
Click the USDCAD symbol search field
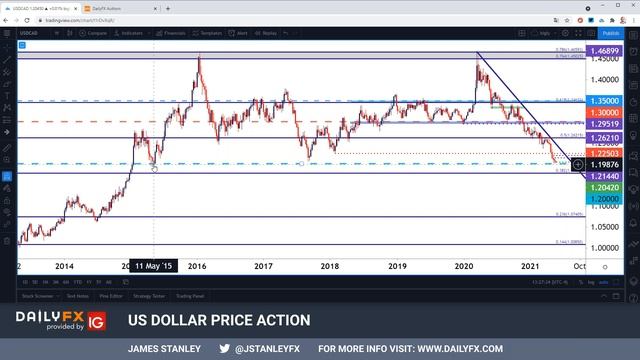[29, 33]
